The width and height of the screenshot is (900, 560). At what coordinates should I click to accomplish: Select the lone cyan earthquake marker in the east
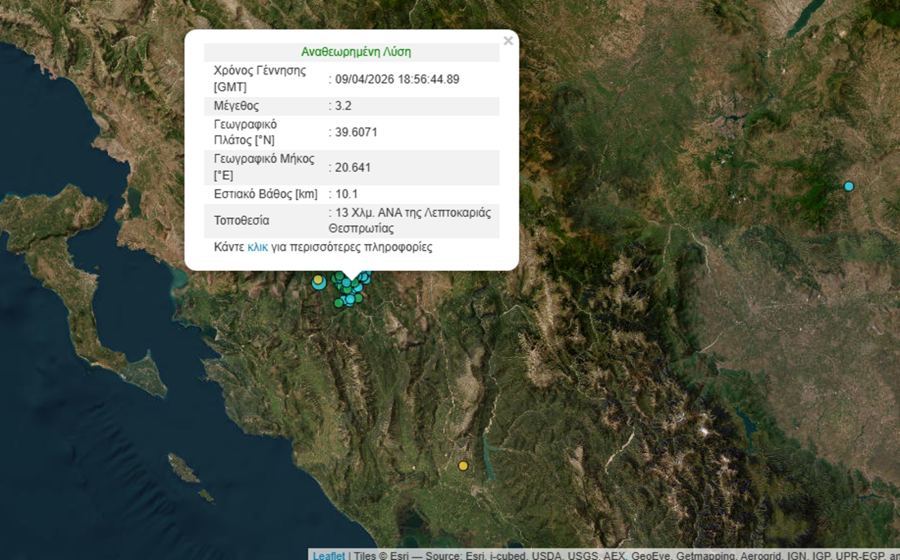coord(849,186)
